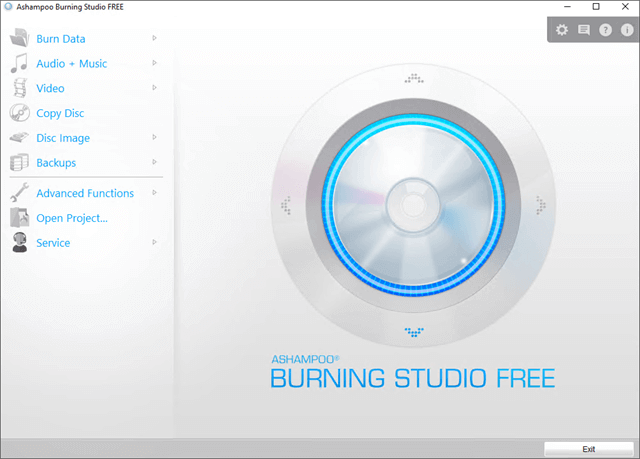
Task: Click the Open Project file icon
Action: (x=20, y=217)
